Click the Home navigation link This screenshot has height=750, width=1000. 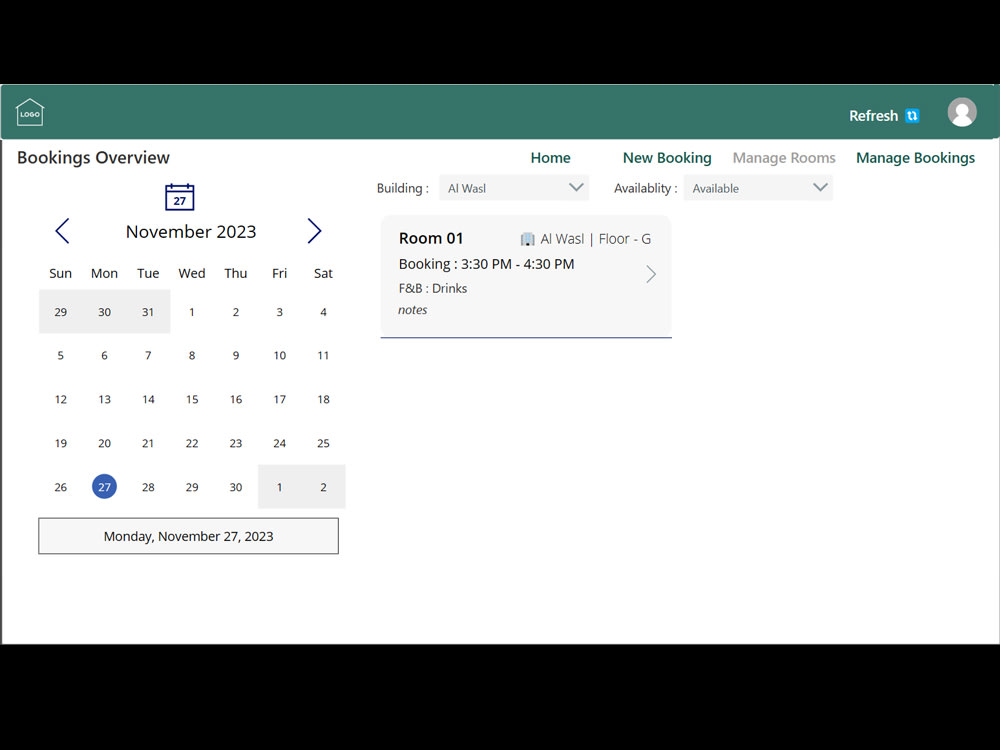(x=550, y=157)
